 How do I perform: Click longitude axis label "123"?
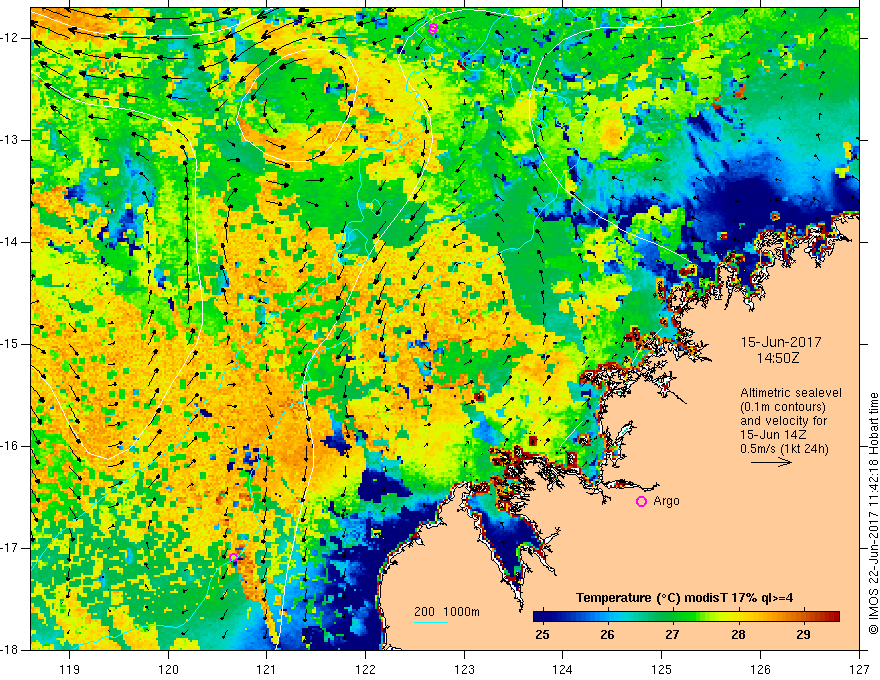coord(464,669)
